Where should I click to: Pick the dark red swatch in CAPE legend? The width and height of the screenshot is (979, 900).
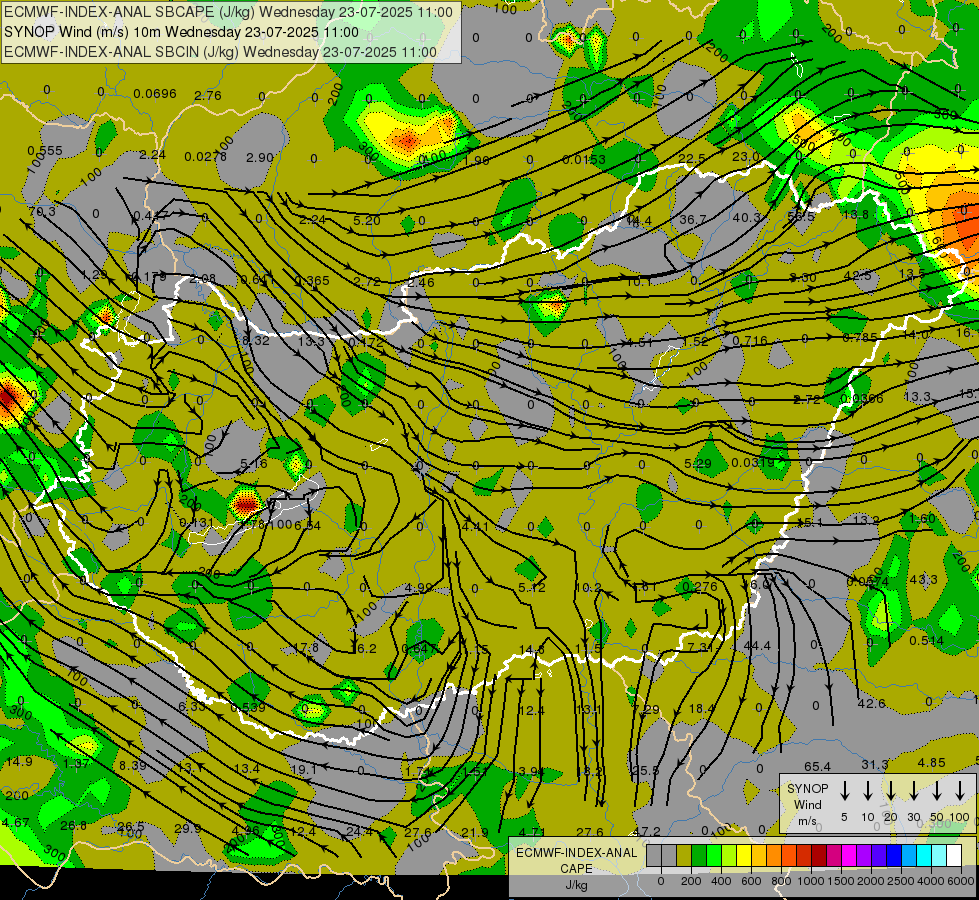click(819, 855)
